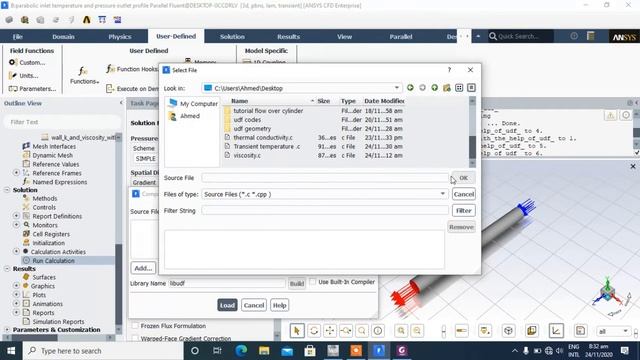Screen dimensions: 640x360
Task: Enable Use Built-In Compiler checkbox
Action: [313, 282]
